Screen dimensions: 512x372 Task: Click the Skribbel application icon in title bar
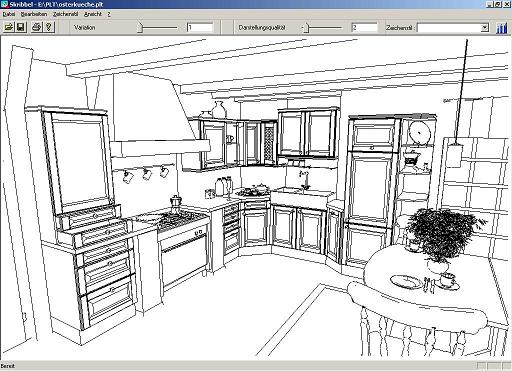(4, 4)
